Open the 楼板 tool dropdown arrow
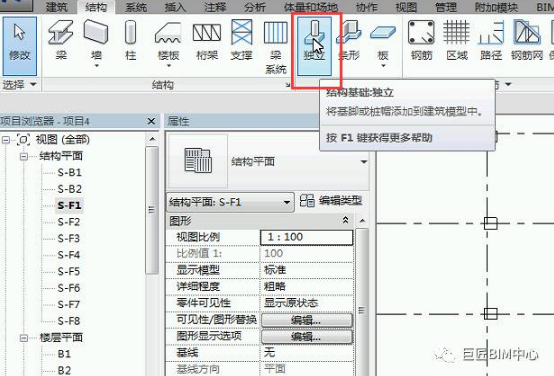 [169, 66]
